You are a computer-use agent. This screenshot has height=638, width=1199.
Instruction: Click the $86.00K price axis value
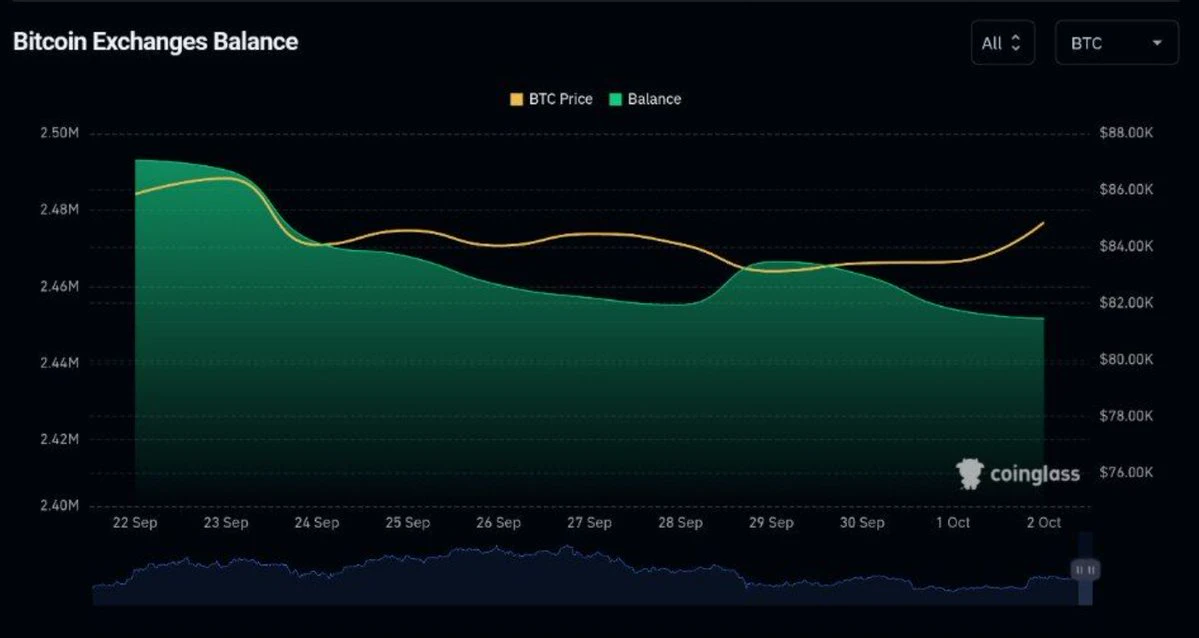pyautogui.click(x=1126, y=189)
